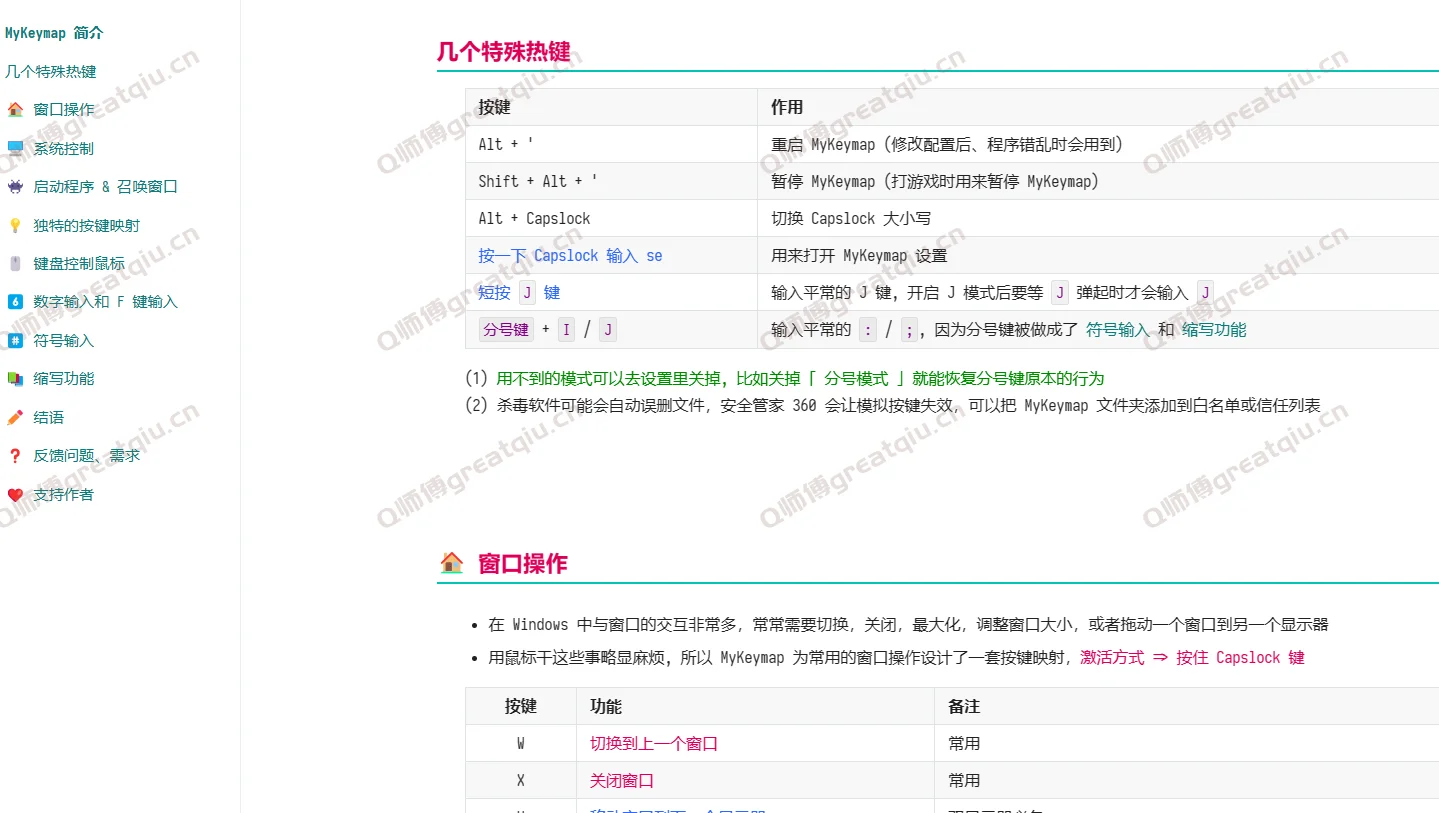Click the hash icon beside 符号输入
This screenshot has height=813, width=1439.
coord(14,340)
